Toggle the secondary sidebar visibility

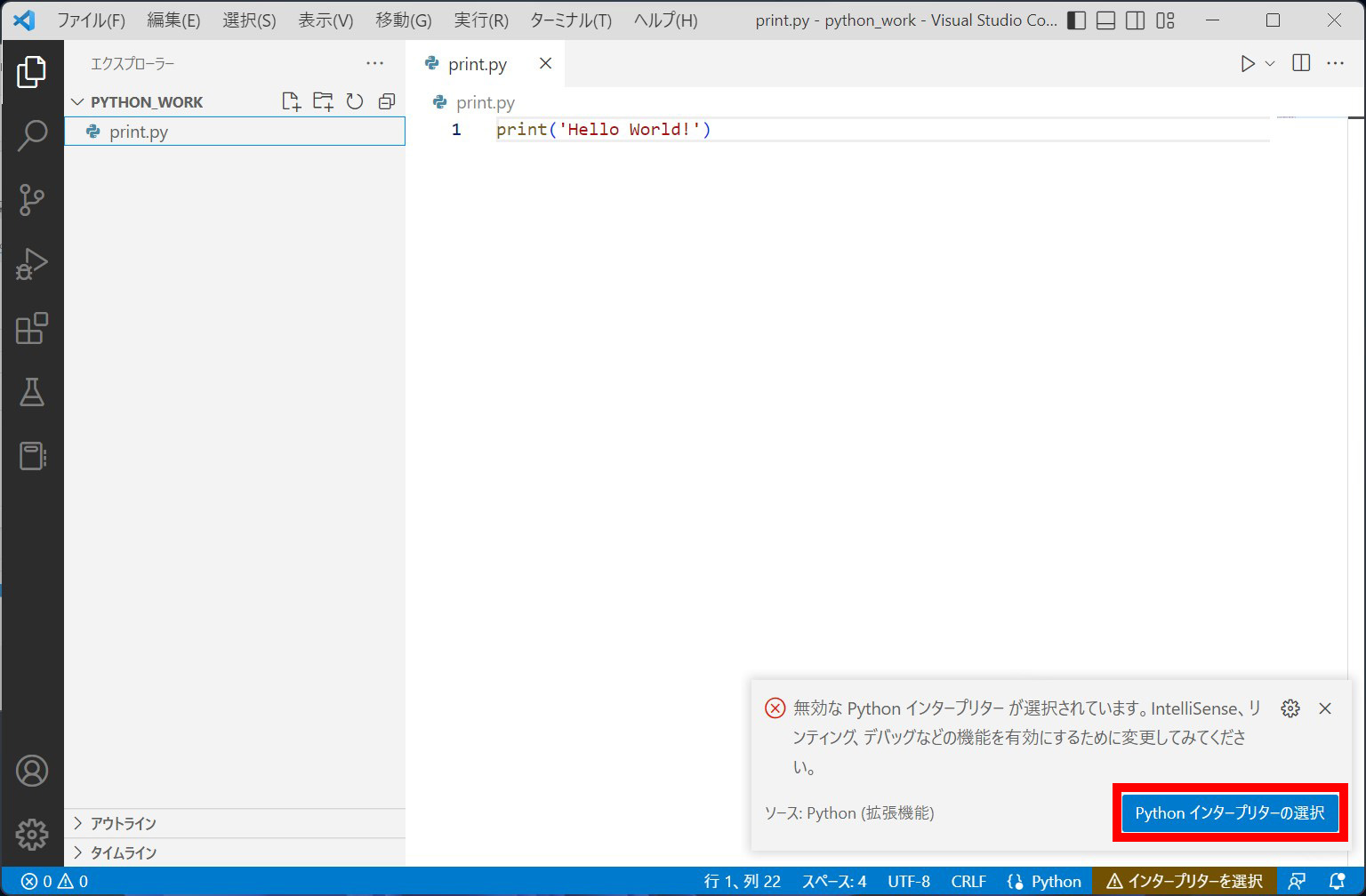1136,20
